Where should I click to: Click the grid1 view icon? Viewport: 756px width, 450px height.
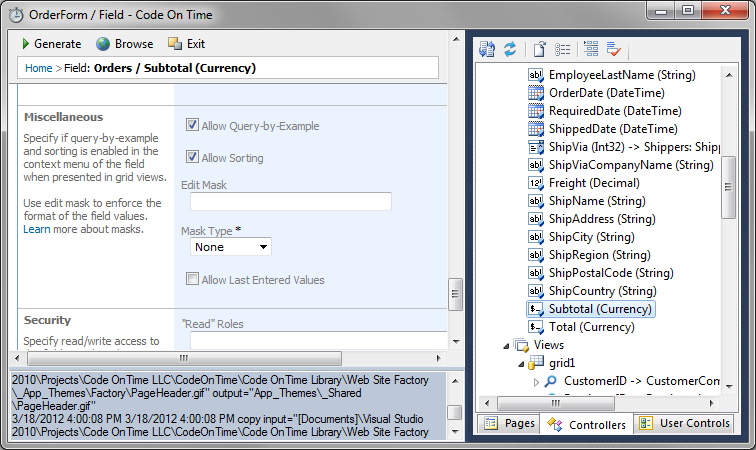click(536, 363)
